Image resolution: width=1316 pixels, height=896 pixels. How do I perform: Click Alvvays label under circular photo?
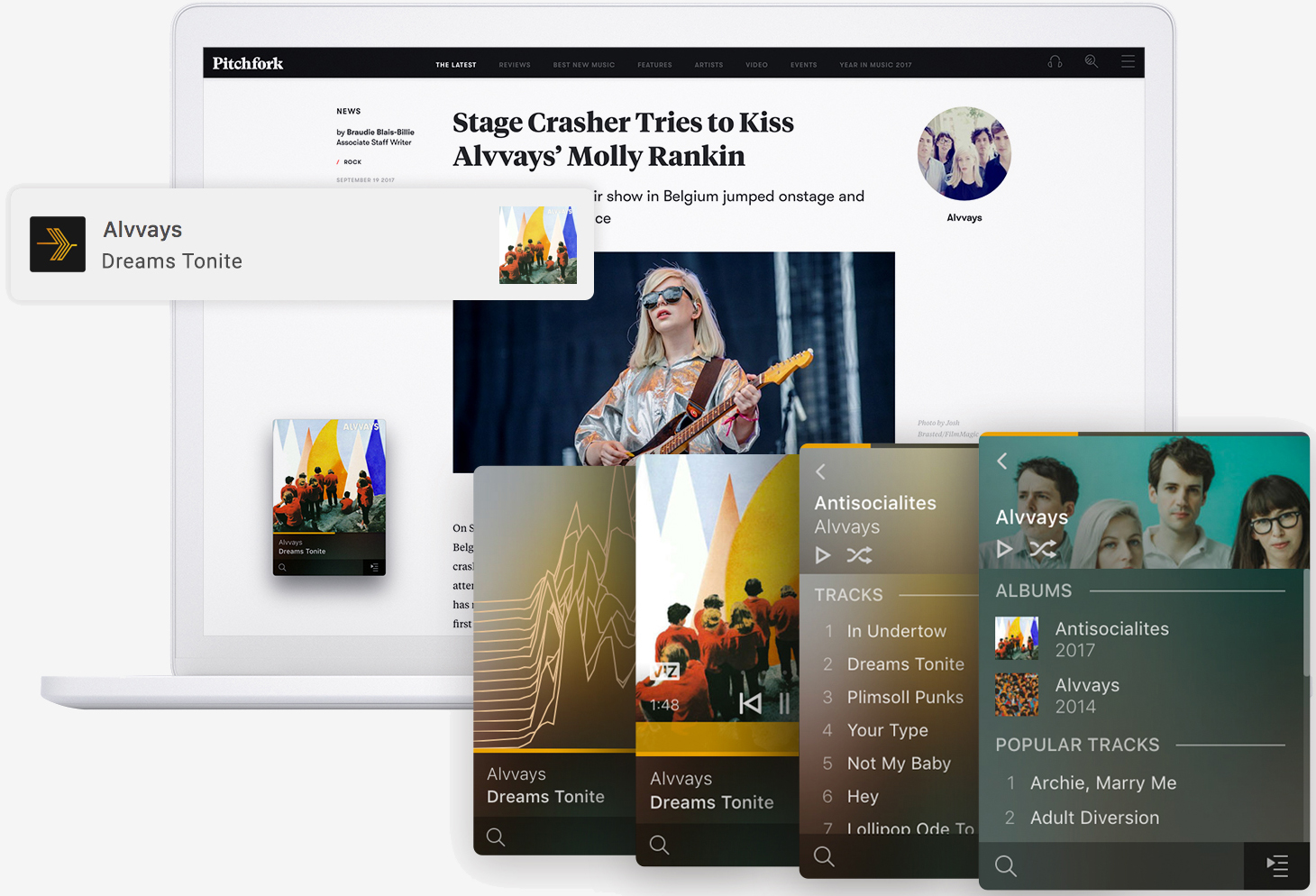tap(964, 218)
